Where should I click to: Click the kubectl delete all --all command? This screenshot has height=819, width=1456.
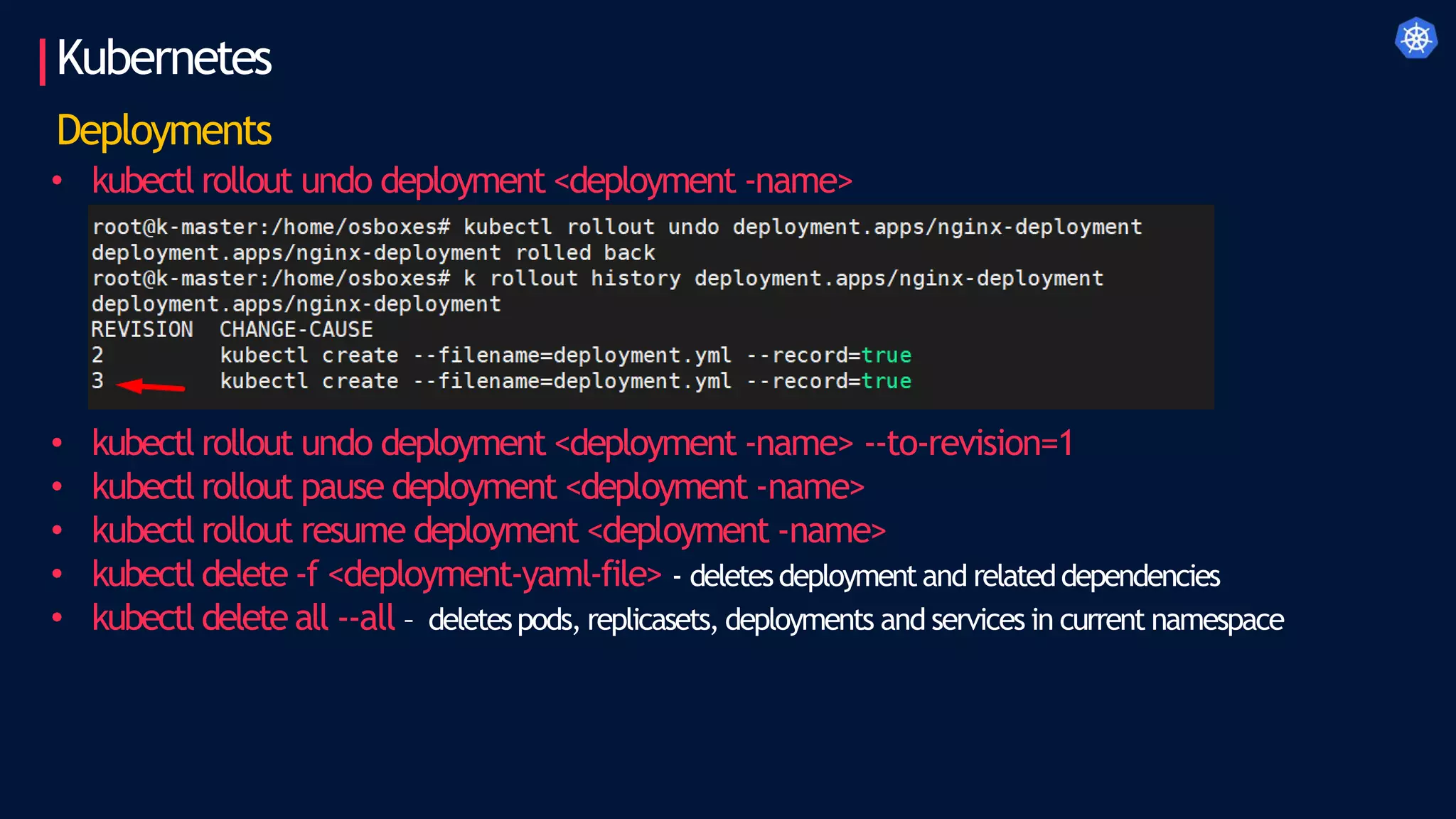click(243, 618)
